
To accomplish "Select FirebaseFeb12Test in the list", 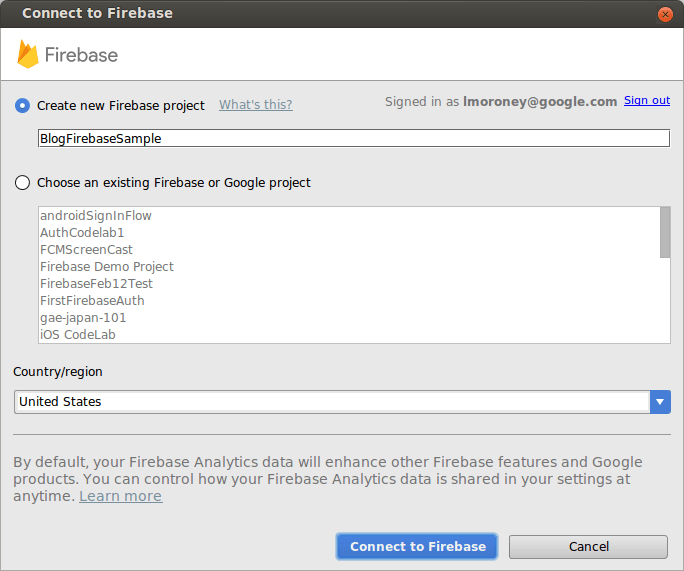I will coord(96,284).
